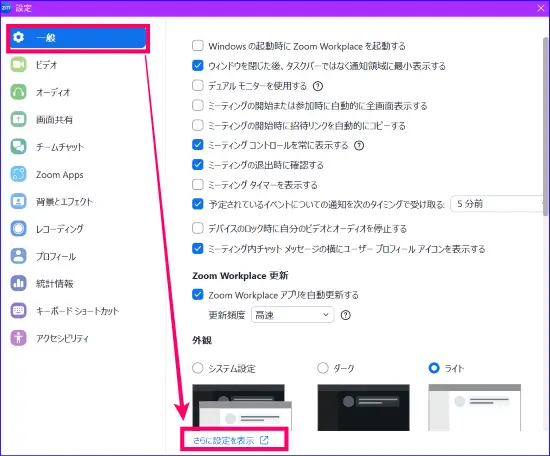The width and height of the screenshot is (550, 456).
Task: Close the 設定 window
Action: click(541, 8)
